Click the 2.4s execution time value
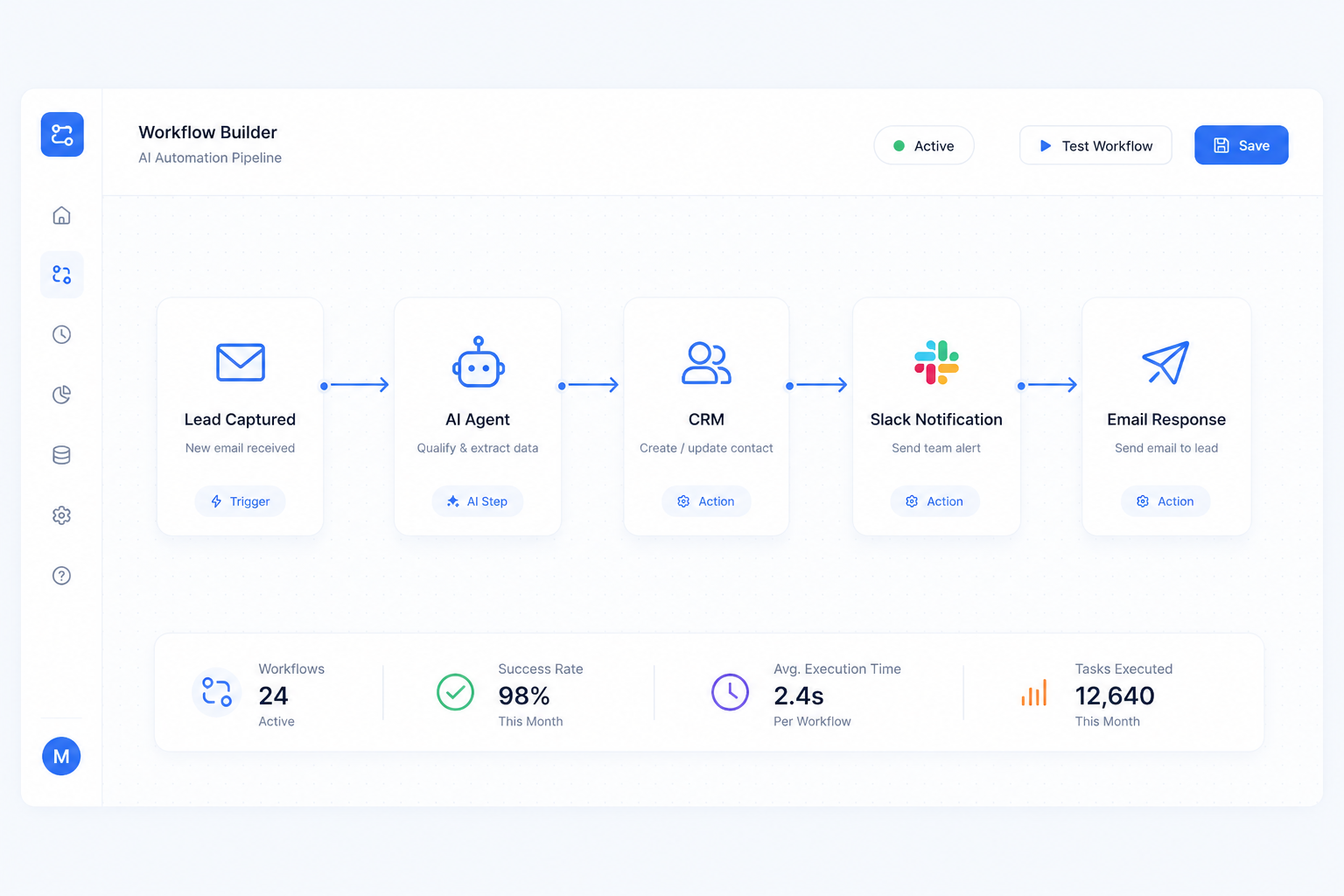1344x896 pixels. coord(799,696)
